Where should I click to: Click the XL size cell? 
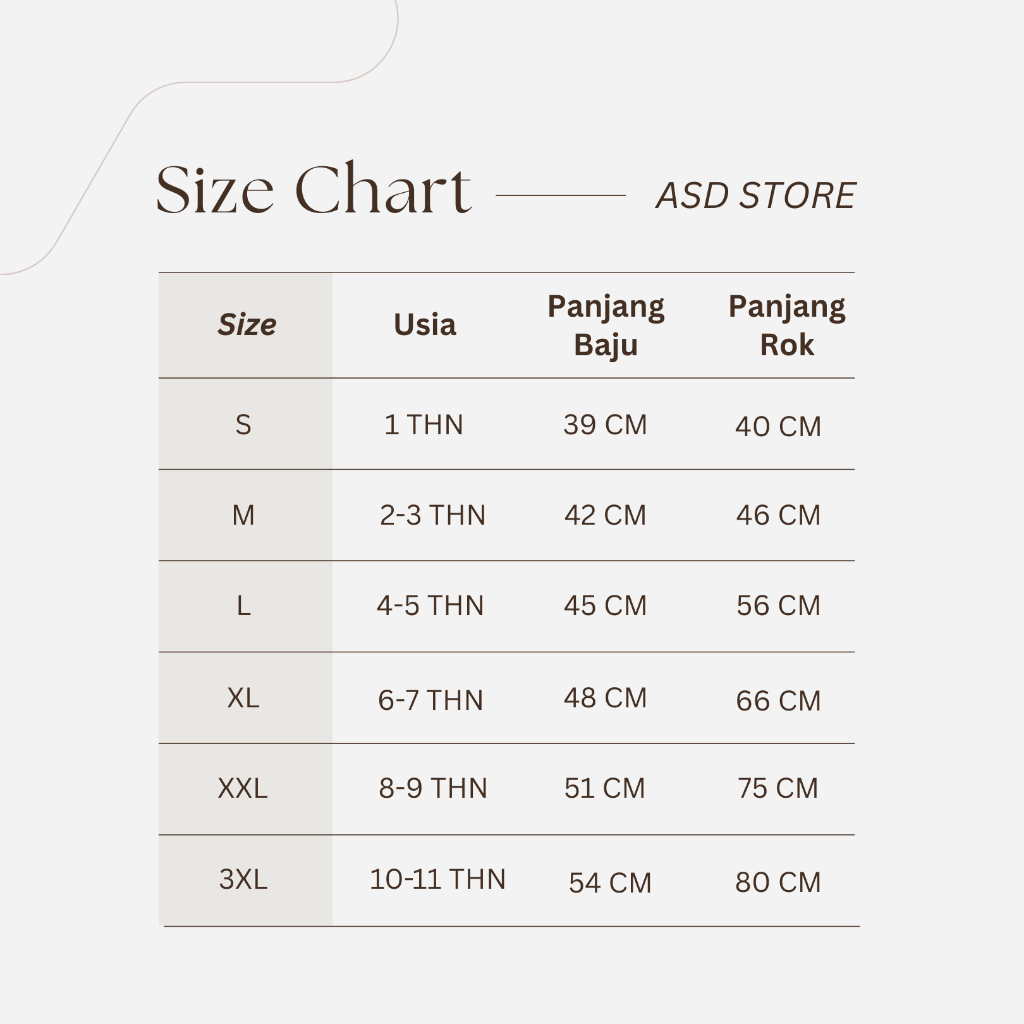[x=243, y=698]
